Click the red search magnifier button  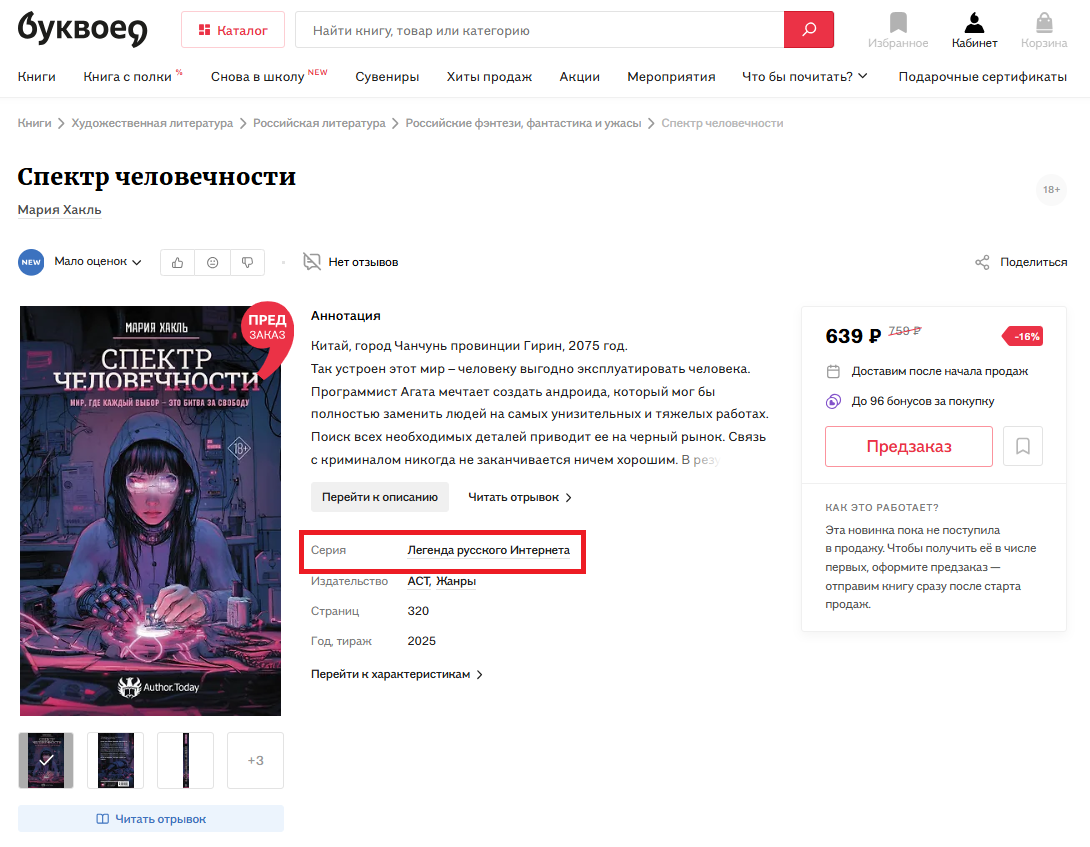pyautogui.click(x=808, y=30)
